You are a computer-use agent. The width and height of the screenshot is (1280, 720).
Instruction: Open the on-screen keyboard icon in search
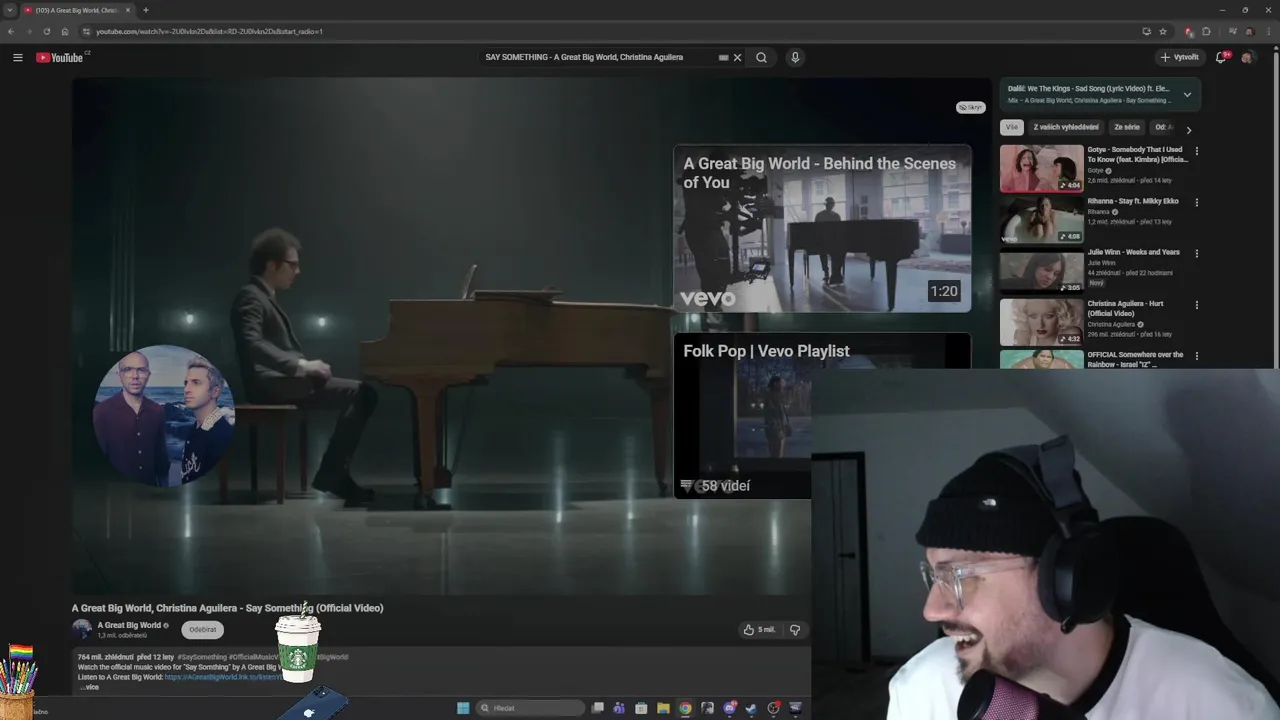pos(723,58)
